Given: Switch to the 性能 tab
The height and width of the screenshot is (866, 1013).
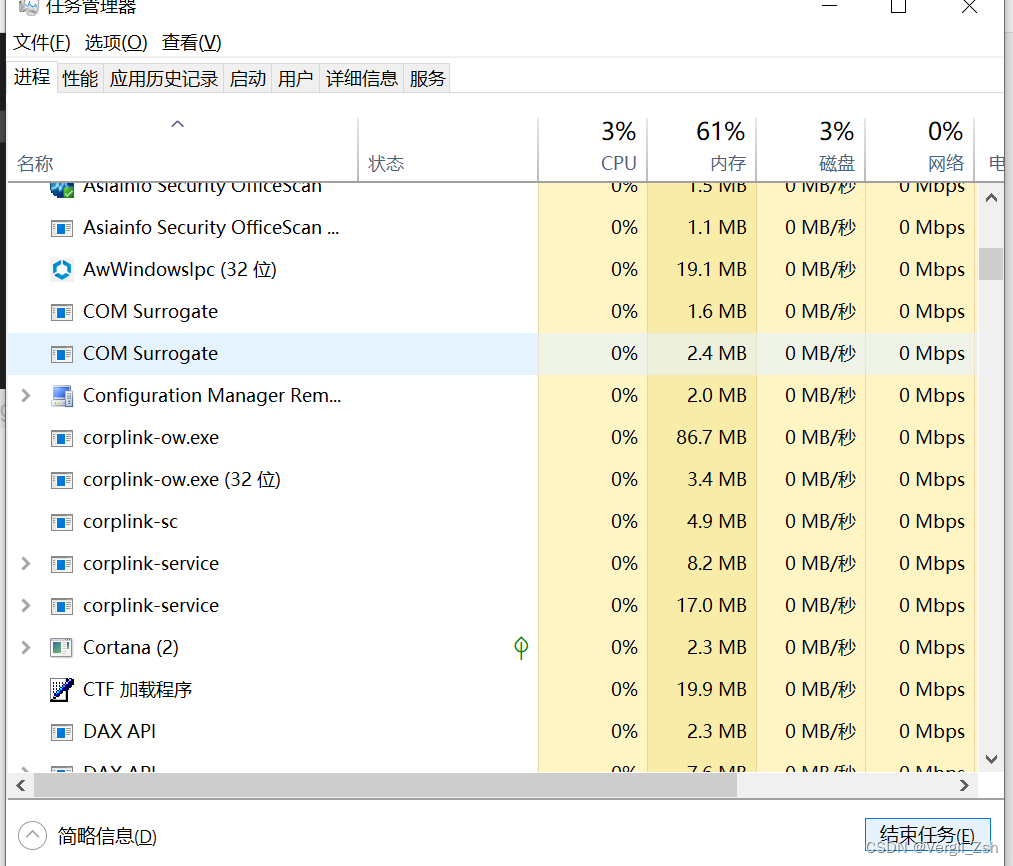Looking at the screenshot, I should point(80,78).
